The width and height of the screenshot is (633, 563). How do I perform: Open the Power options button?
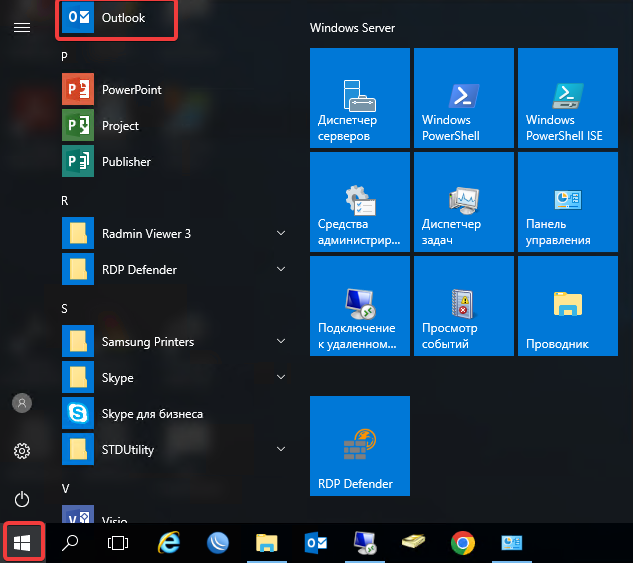(21, 499)
